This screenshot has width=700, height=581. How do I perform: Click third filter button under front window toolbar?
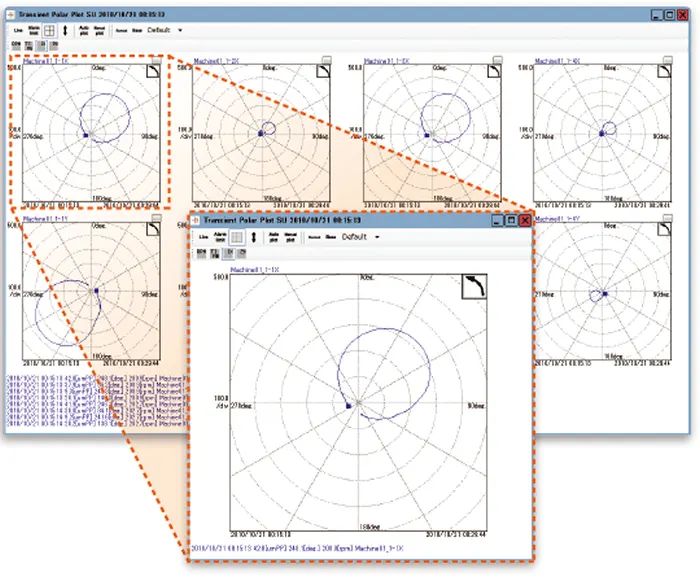pyautogui.click(x=228, y=253)
